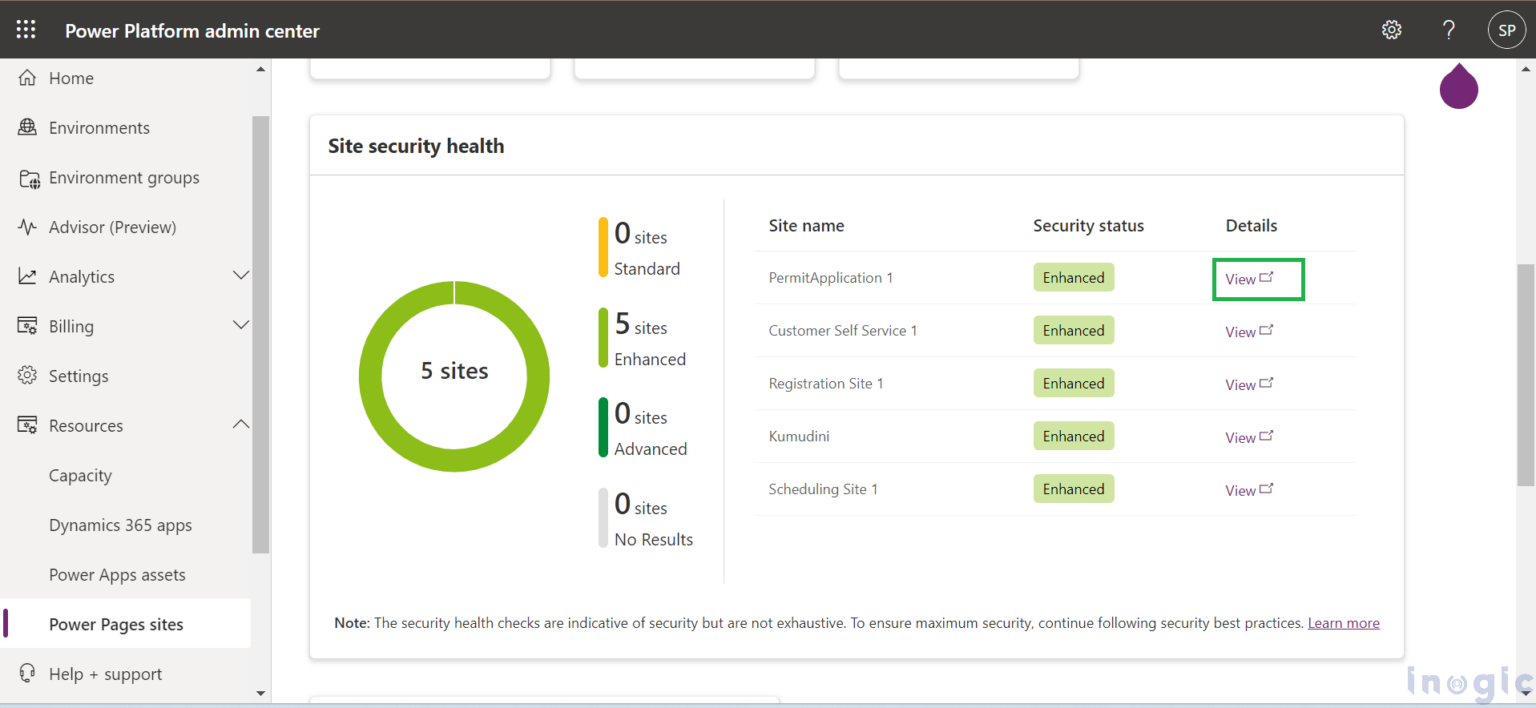Screen dimensions: 1536x708
Task: Open the settings gear in header
Action: tap(1391, 30)
